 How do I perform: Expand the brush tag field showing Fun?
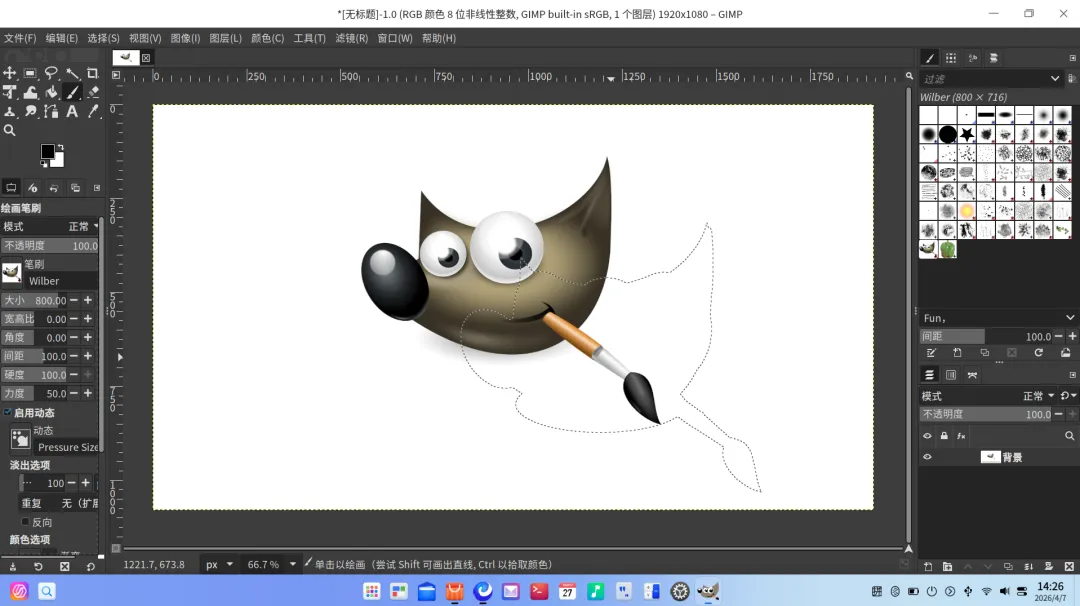[1070, 317]
